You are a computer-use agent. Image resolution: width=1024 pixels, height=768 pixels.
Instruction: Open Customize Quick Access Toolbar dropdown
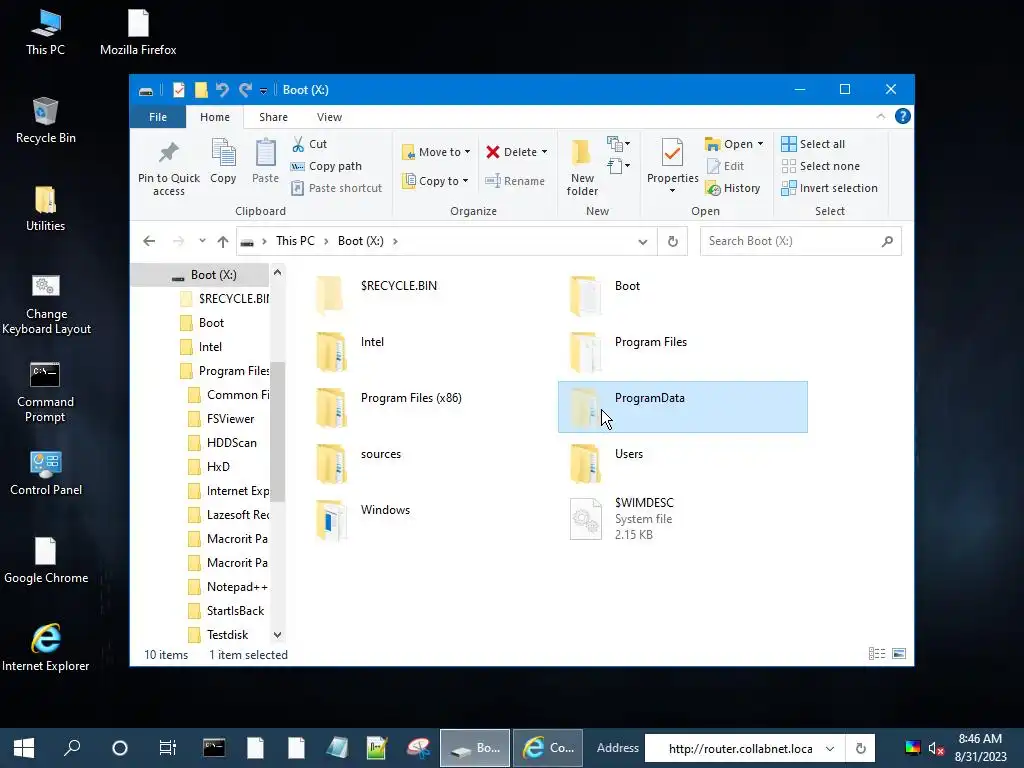[x=263, y=91]
